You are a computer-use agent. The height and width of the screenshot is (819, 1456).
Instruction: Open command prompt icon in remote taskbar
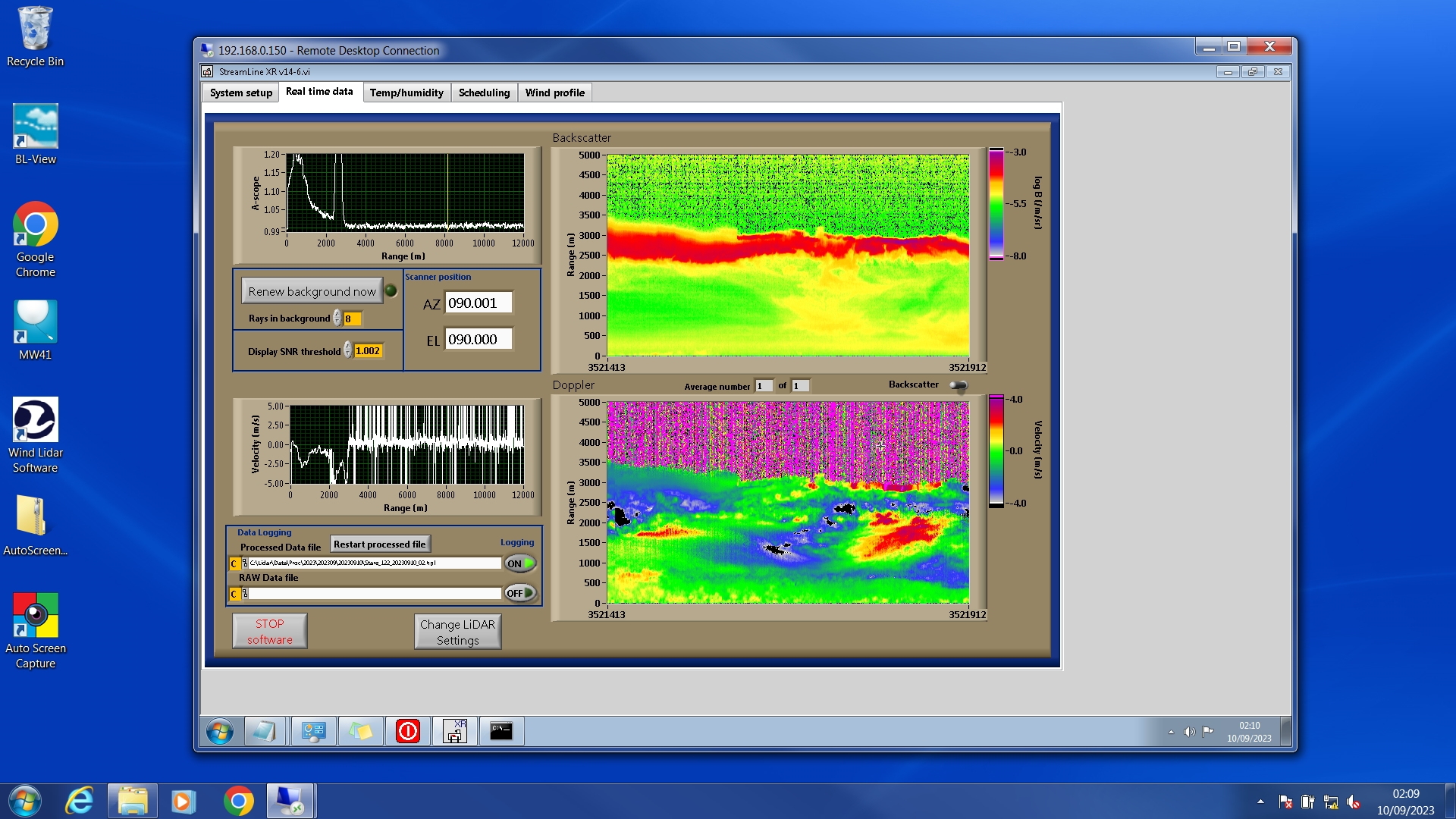(x=500, y=731)
